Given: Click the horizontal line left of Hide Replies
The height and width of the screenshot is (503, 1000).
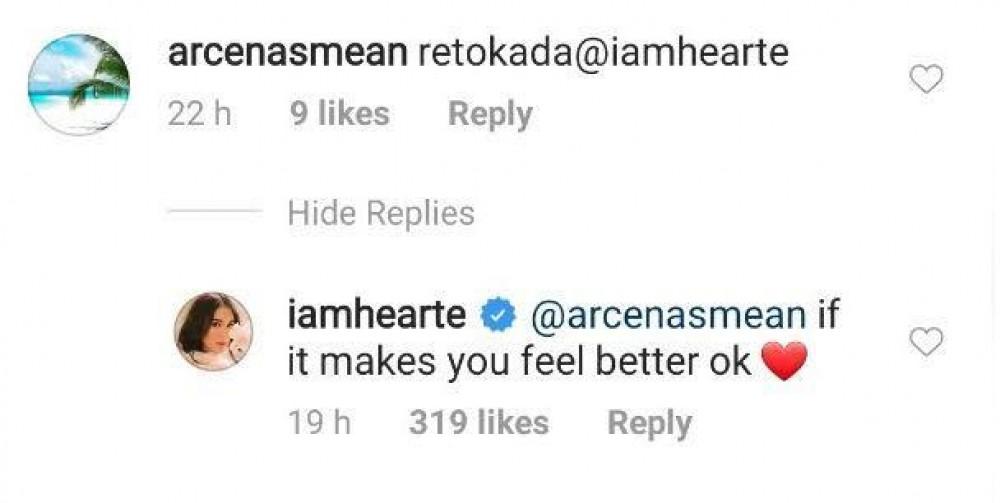Looking at the screenshot, I should coord(214,213).
